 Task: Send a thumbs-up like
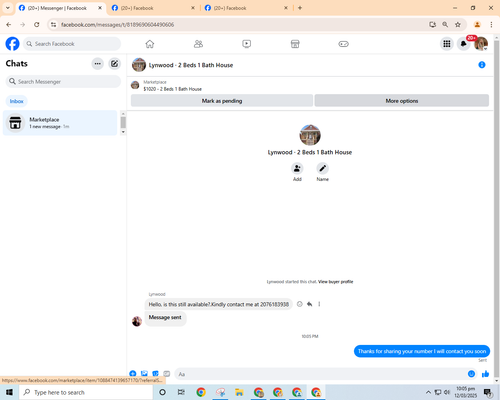point(485,374)
